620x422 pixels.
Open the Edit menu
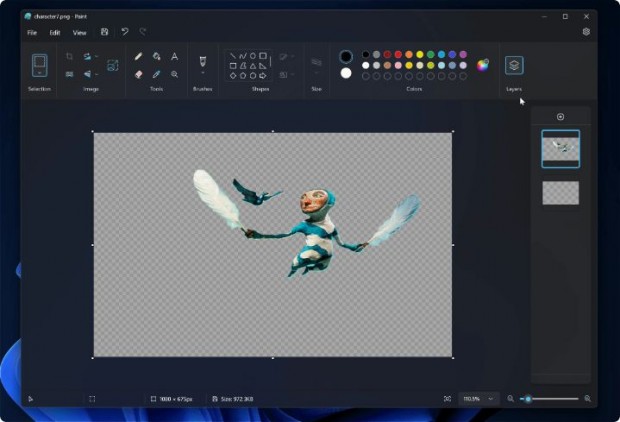55,32
